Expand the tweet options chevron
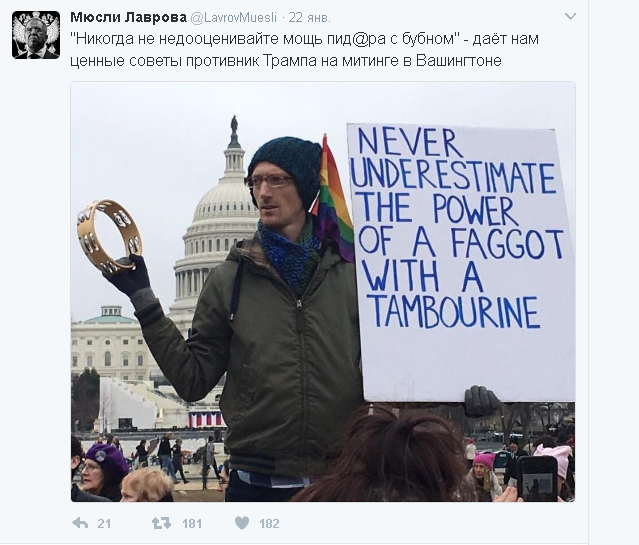The width and height of the screenshot is (639, 545). (570, 17)
